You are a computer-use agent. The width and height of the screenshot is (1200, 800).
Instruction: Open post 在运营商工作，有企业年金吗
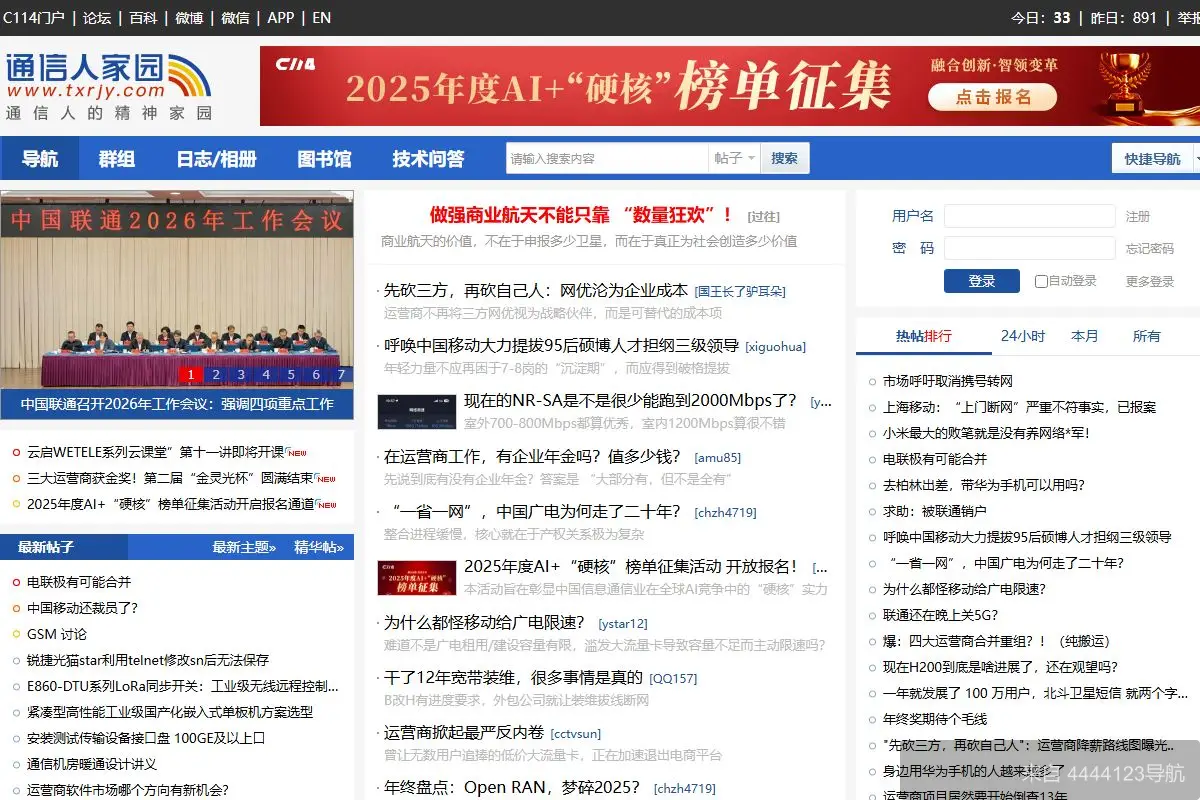coord(532,456)
